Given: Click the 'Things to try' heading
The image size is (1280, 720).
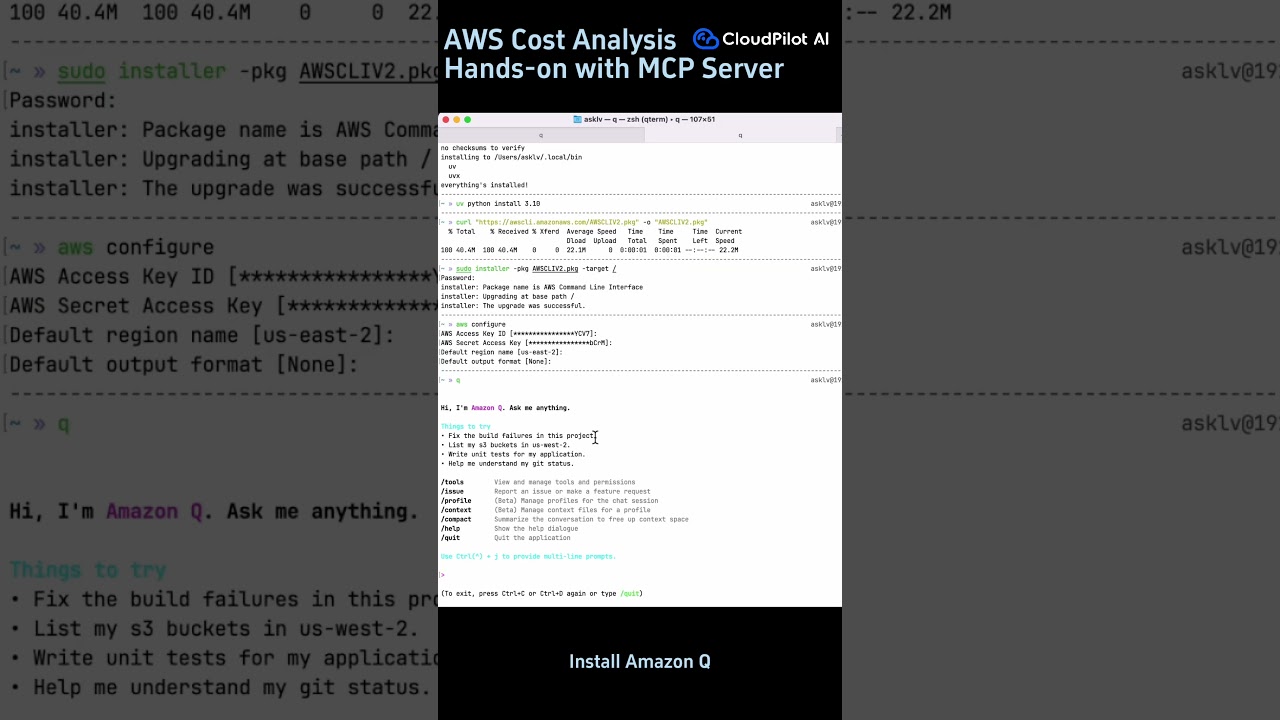Looking at the screenshot, I should point(466,427).
